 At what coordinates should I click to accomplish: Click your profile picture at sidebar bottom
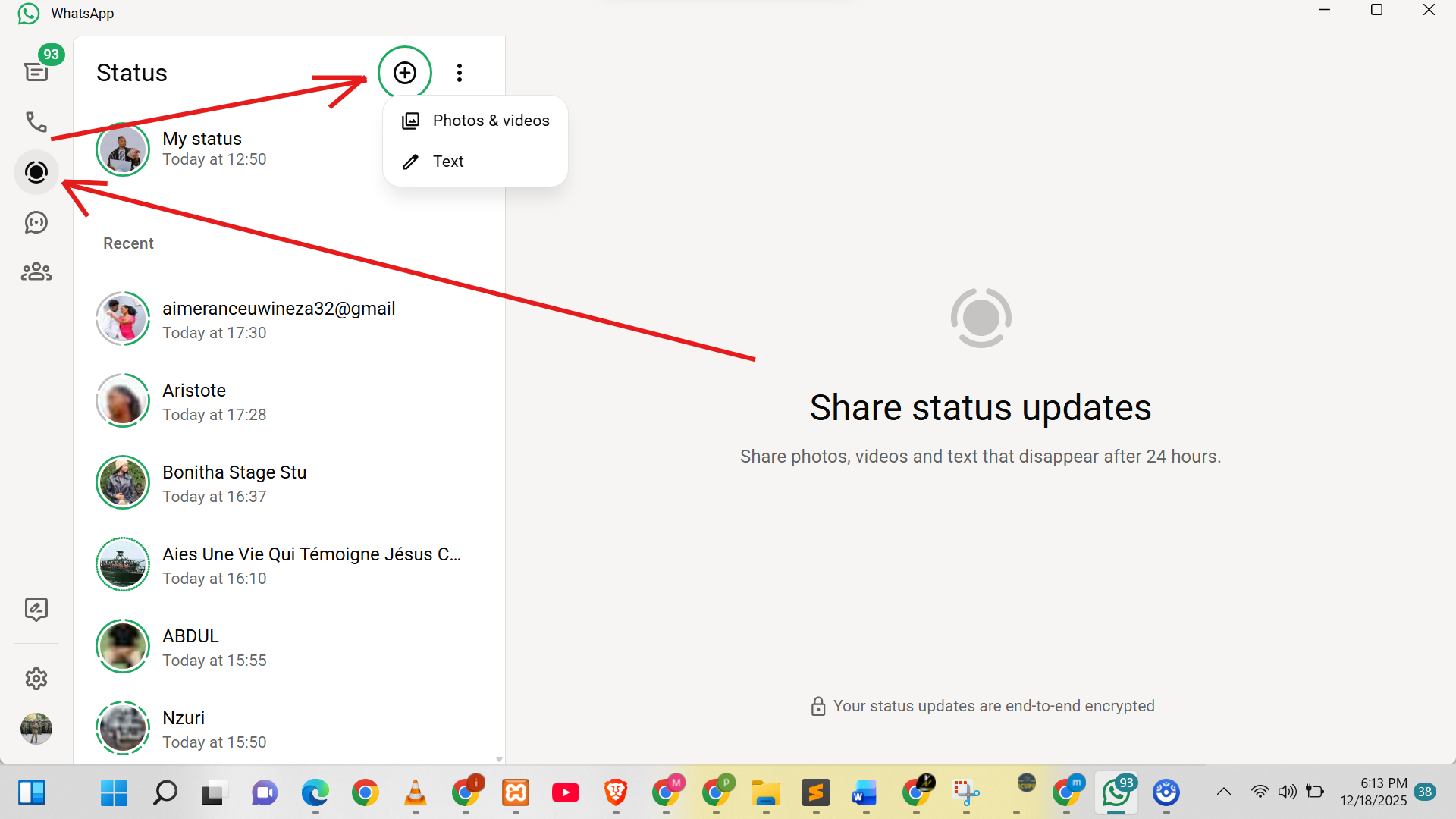click(x=36, y=729)
